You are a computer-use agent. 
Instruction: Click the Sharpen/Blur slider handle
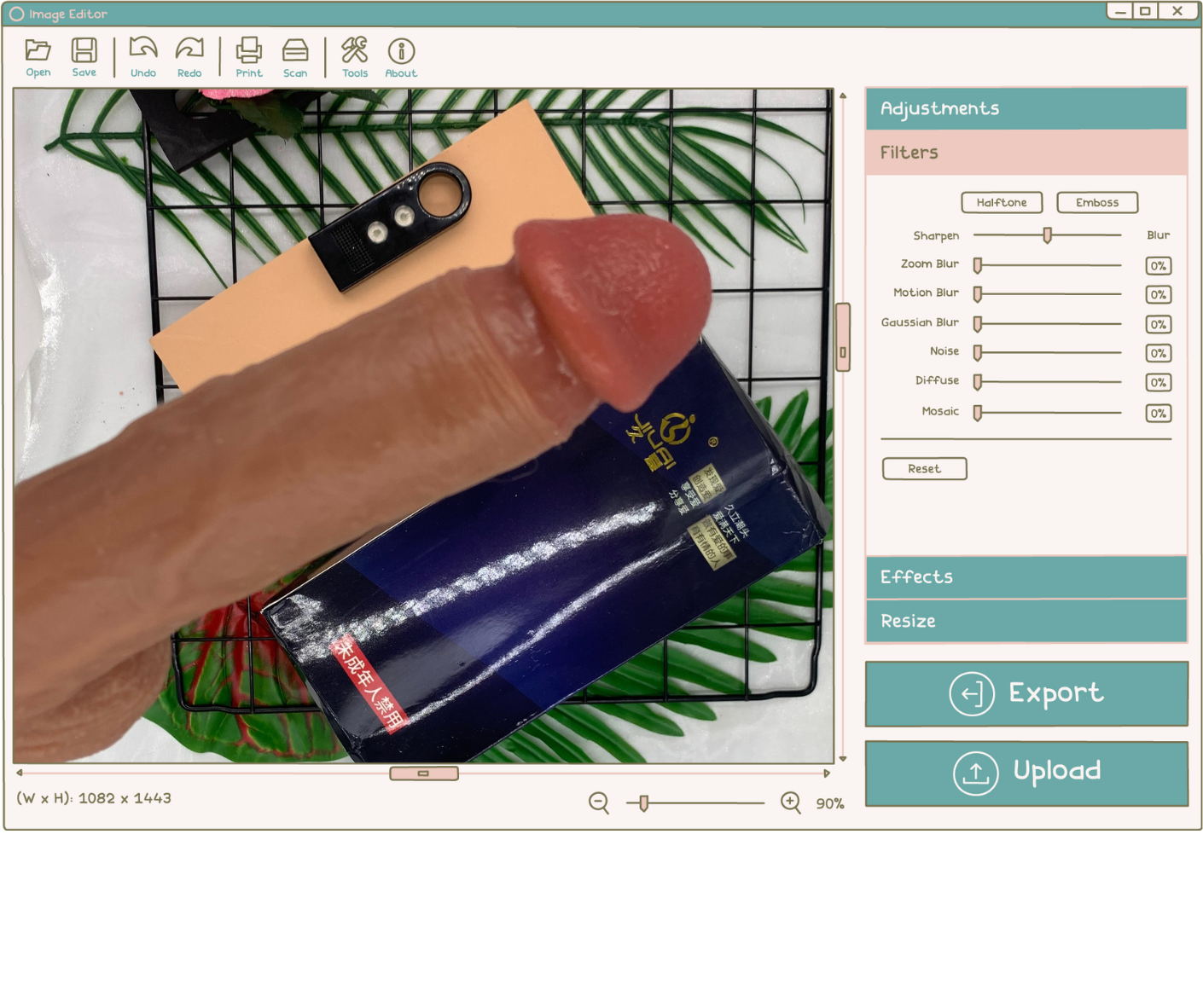pyautogui.click(x=1047, y=235)
